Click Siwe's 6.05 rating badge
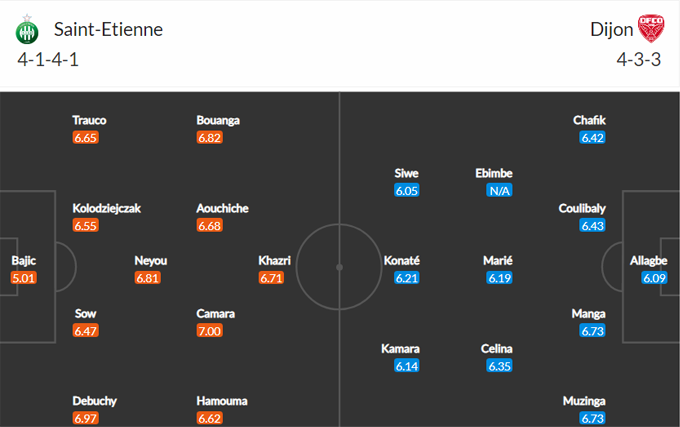This screenshot has width=680, height=427. pyautogui.click(x=407, y=190)
